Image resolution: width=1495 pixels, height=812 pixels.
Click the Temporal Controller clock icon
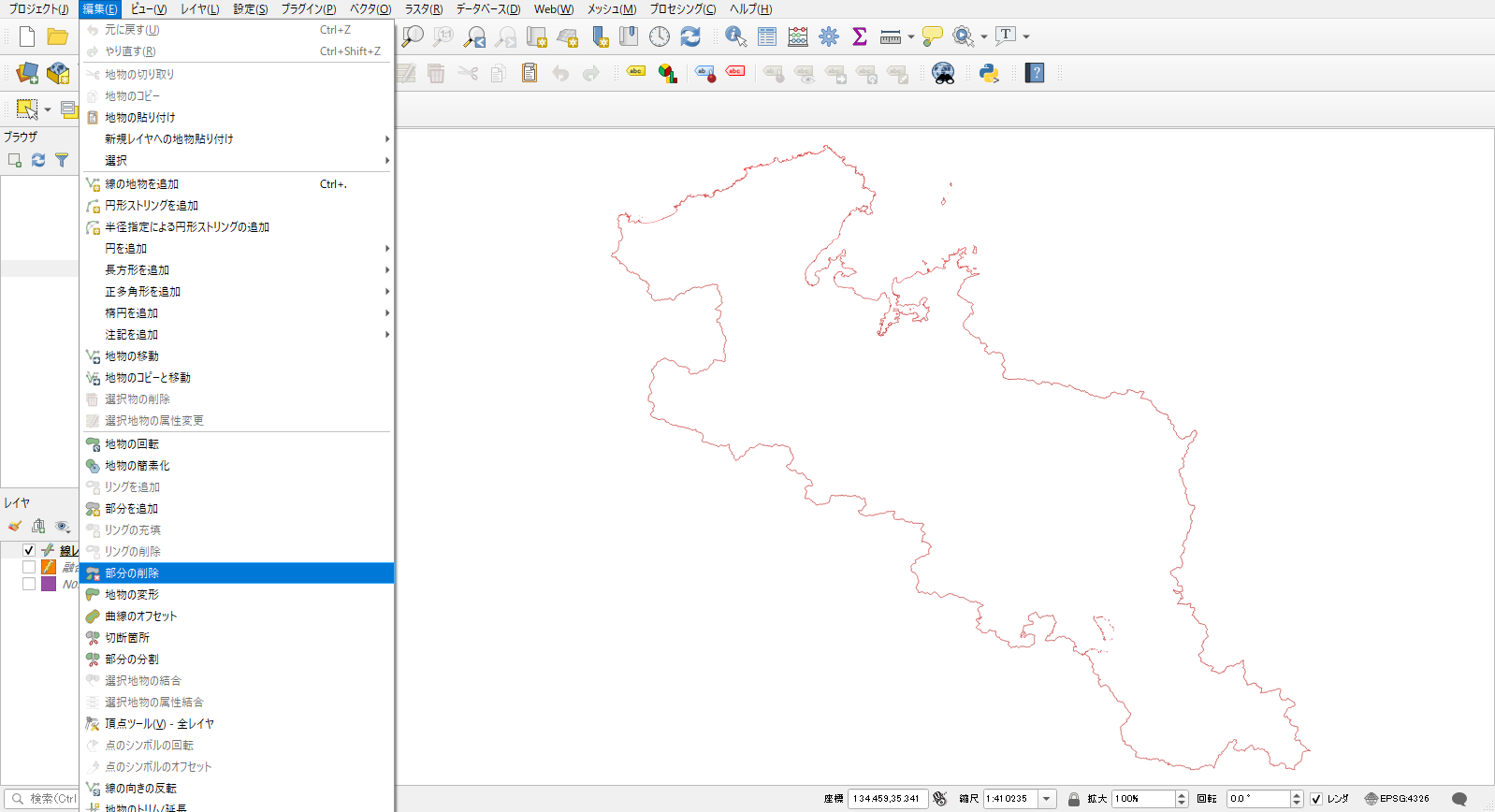click(x=660, y=36)
